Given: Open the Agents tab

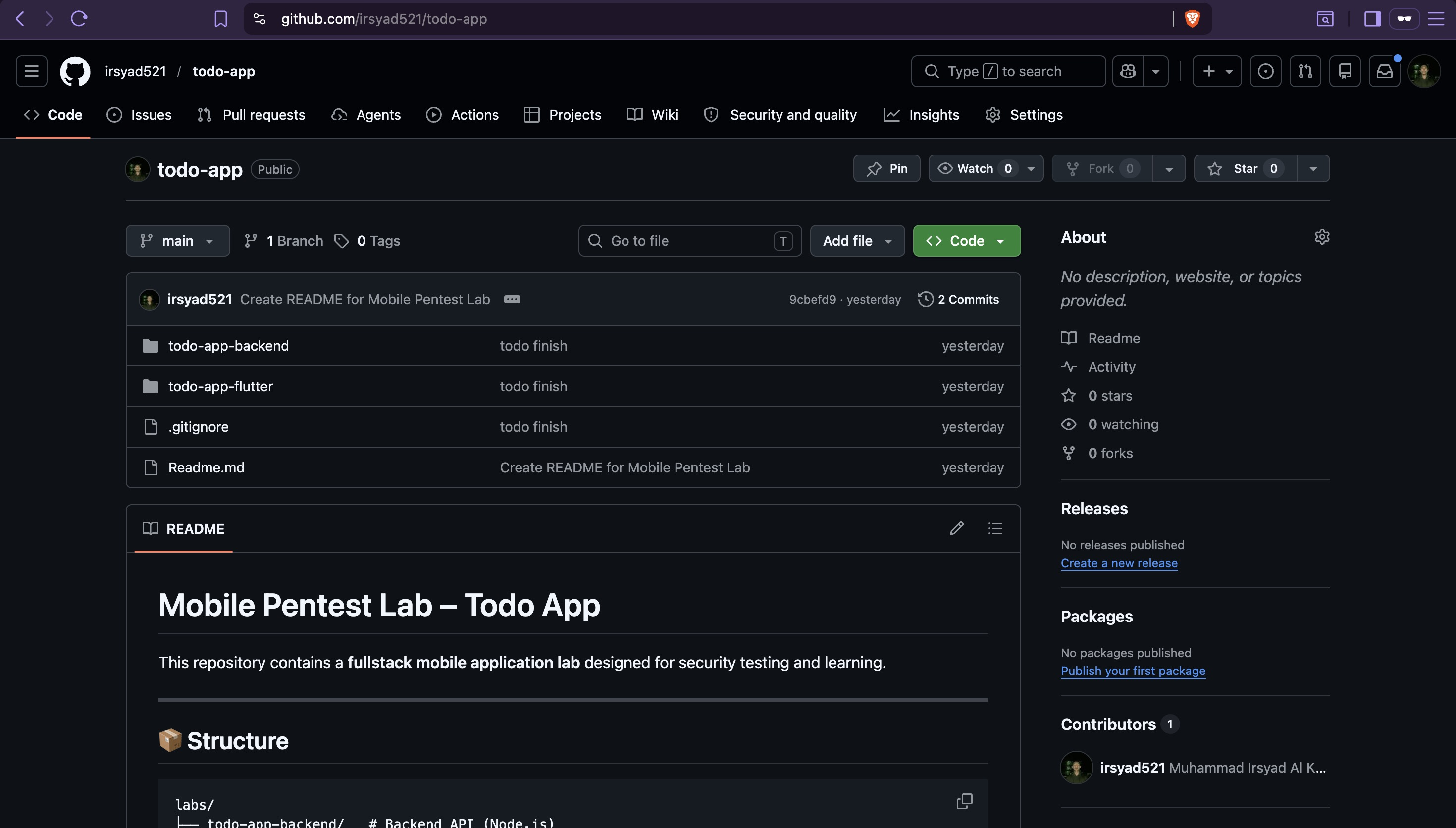Looking at the screenshot, I should tap(366, 115).
